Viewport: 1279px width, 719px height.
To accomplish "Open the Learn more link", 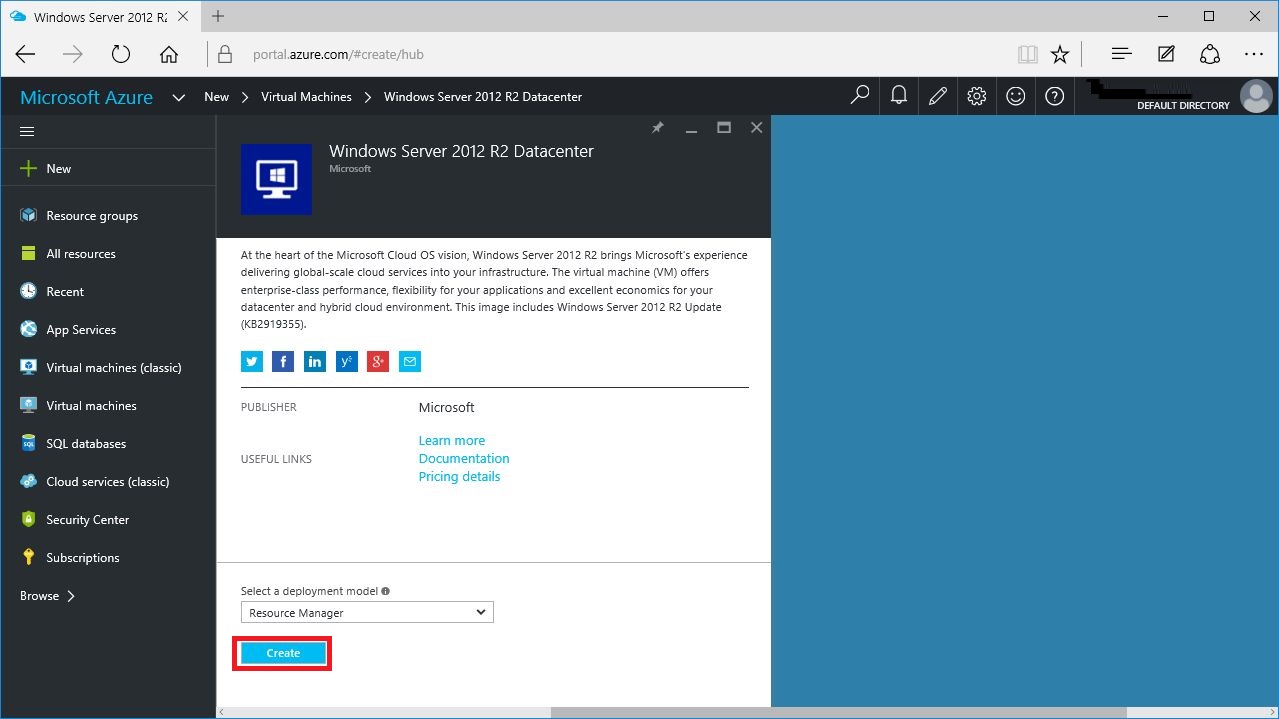I will pyautogui.click(x=451, y=440).
